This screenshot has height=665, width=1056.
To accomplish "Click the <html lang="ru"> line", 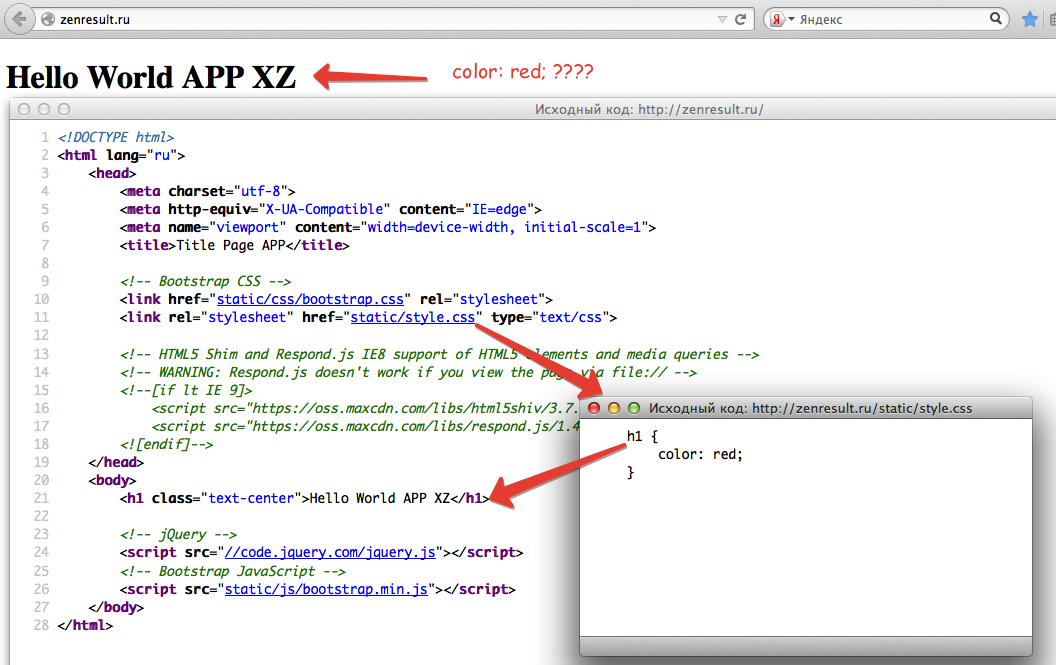I will (121, 156).
